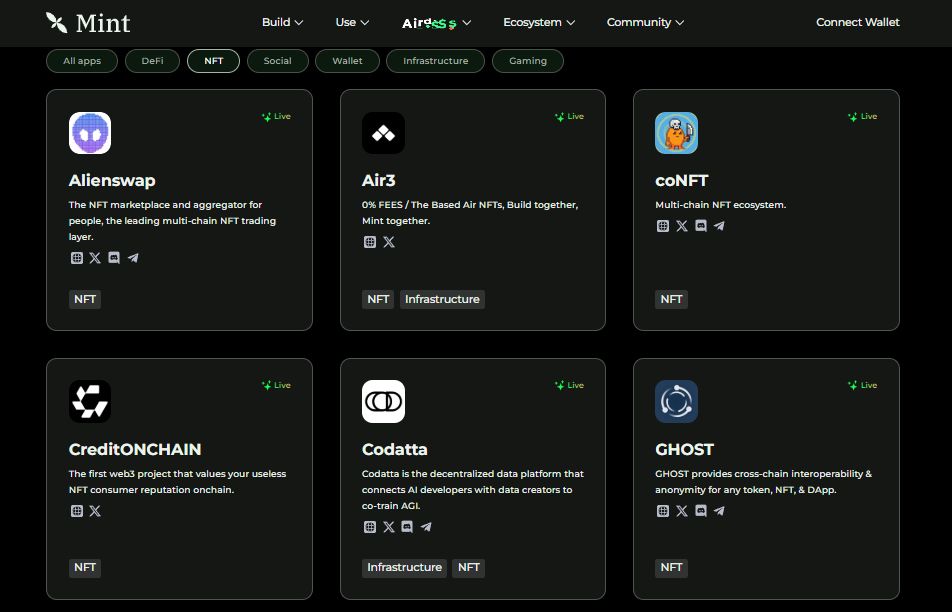Click the X (Twitter) icon under Air3
This screenshot has width=952, height=612.
[x=389, y=242]
